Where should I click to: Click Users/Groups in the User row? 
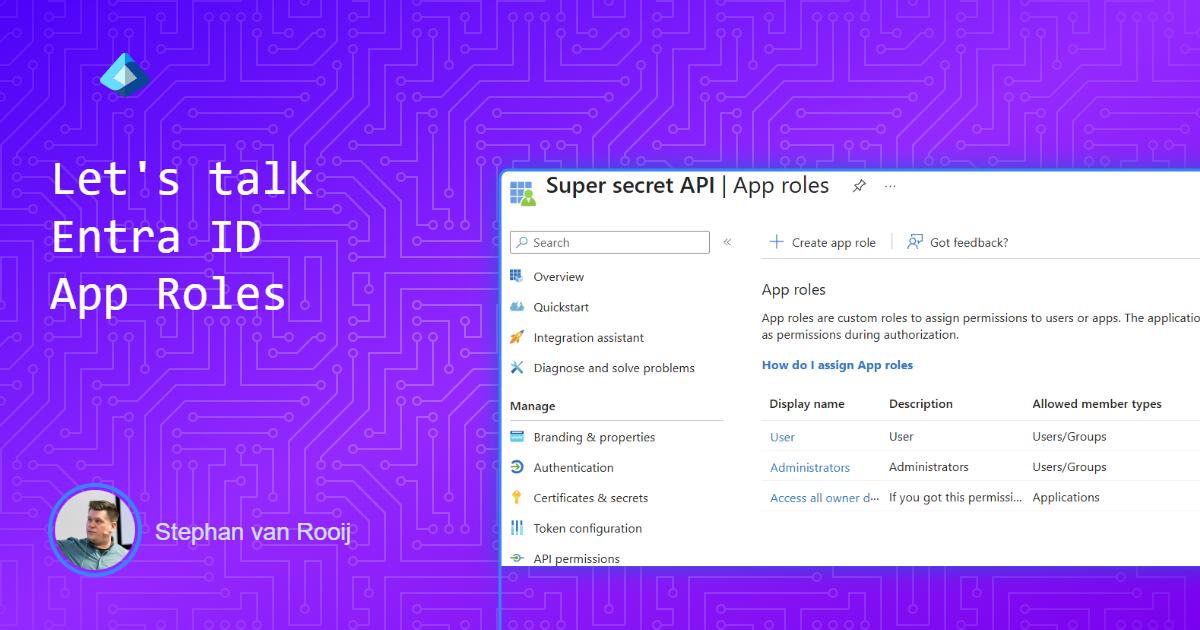[1070, 436]
